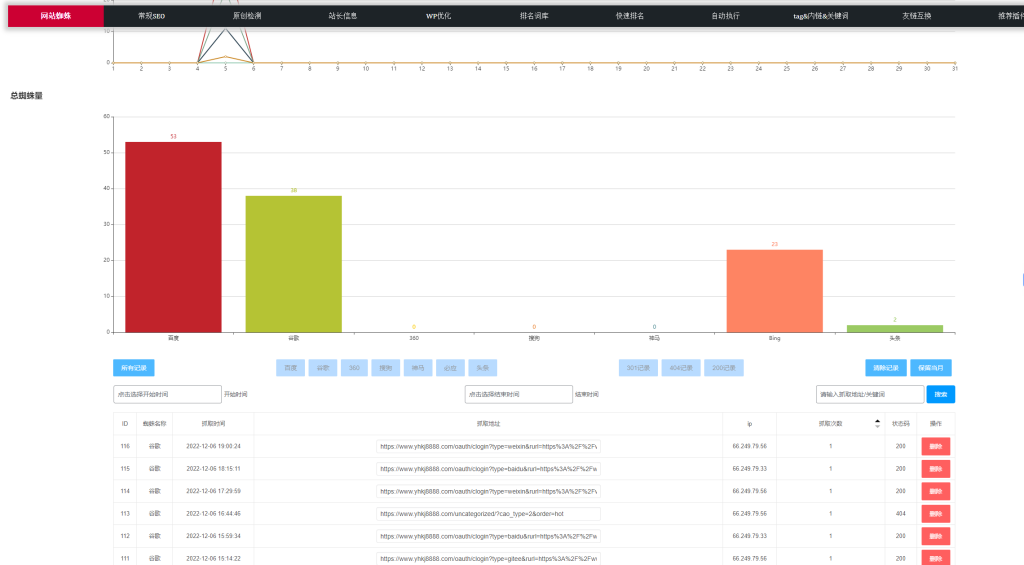Click the URL field in row 115

tap(488, 469)
